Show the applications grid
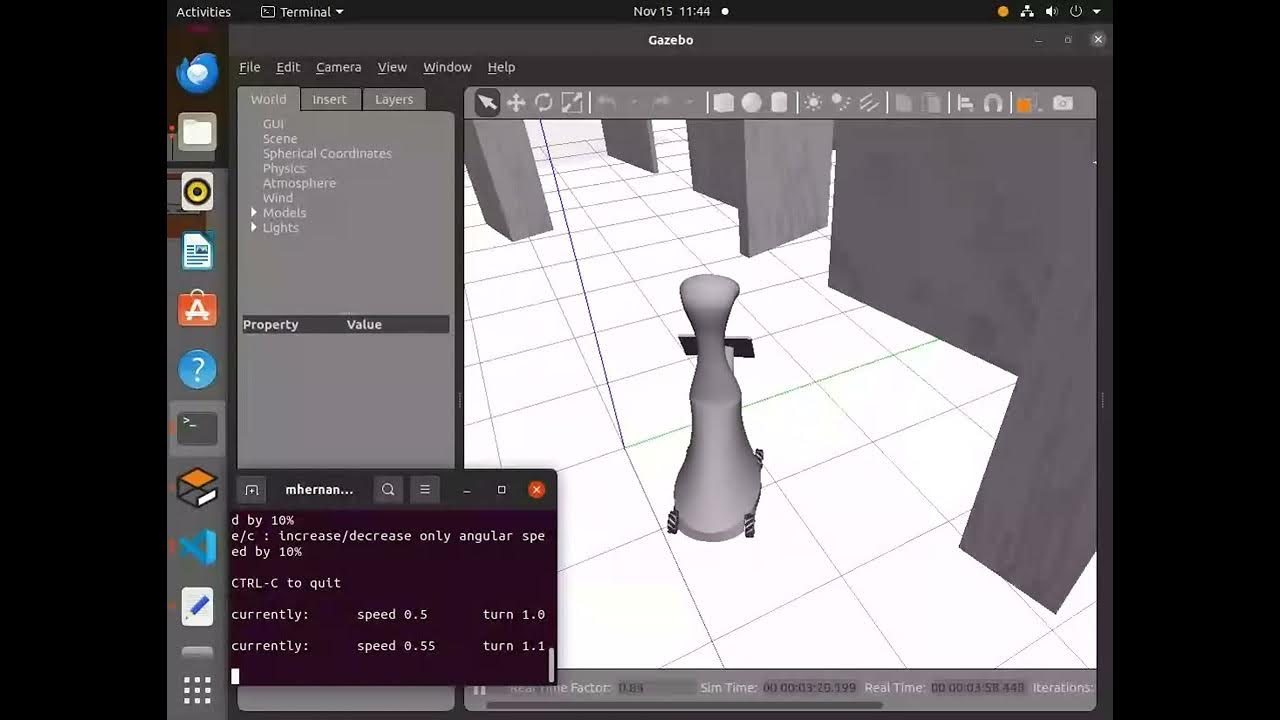The height and width of the screenshot is (720, 1280). (x=197, y=690)
